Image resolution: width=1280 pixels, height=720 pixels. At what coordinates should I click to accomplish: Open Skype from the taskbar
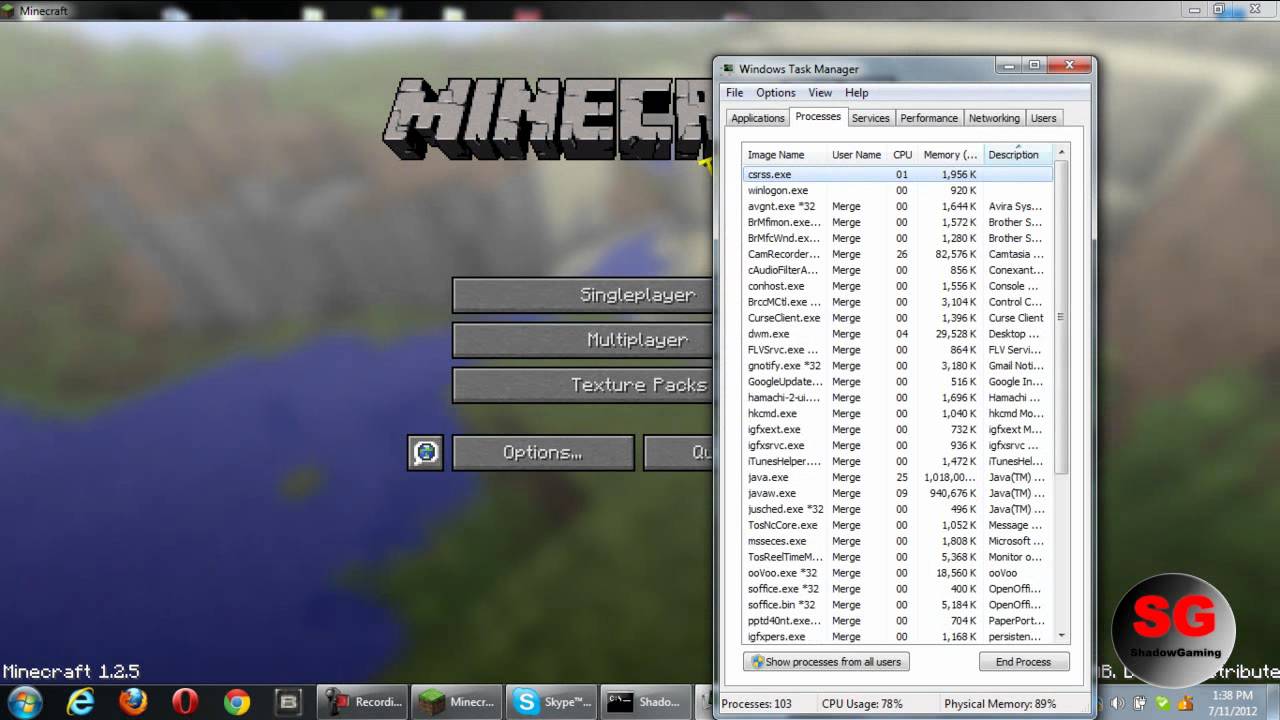click(552, 702)
